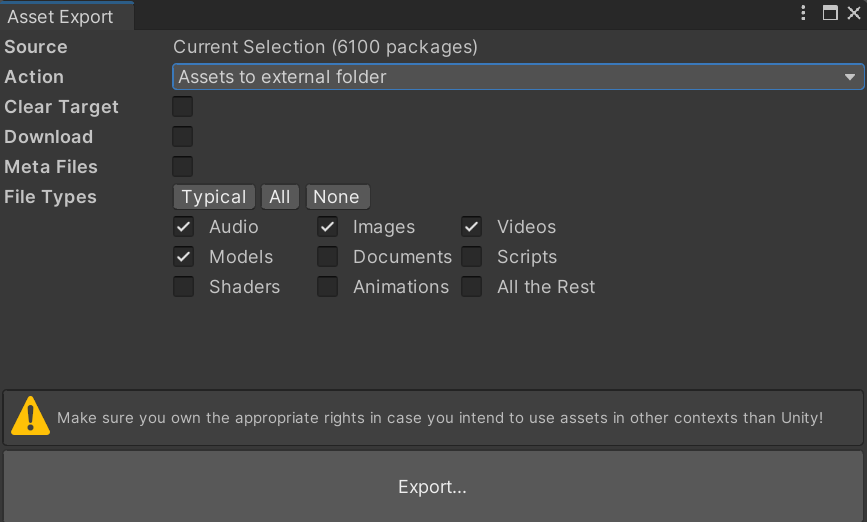
Task: Open the Asset Export window options menu
Action: click(x=803, y=13)
